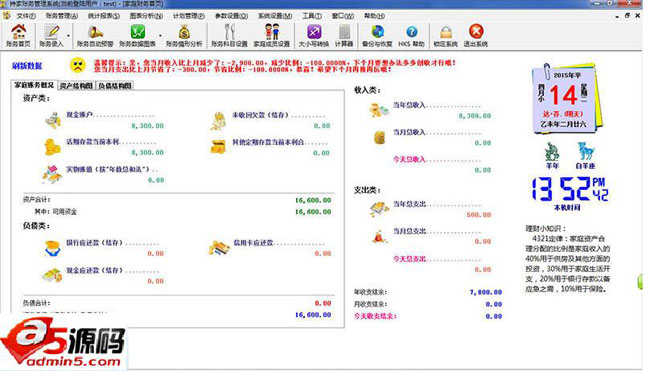Viewport: 650px width, 371px height.
Task: Click the 白羊座 Aries constellation icon
Action: pyautogui.click(x=585, y=152)
